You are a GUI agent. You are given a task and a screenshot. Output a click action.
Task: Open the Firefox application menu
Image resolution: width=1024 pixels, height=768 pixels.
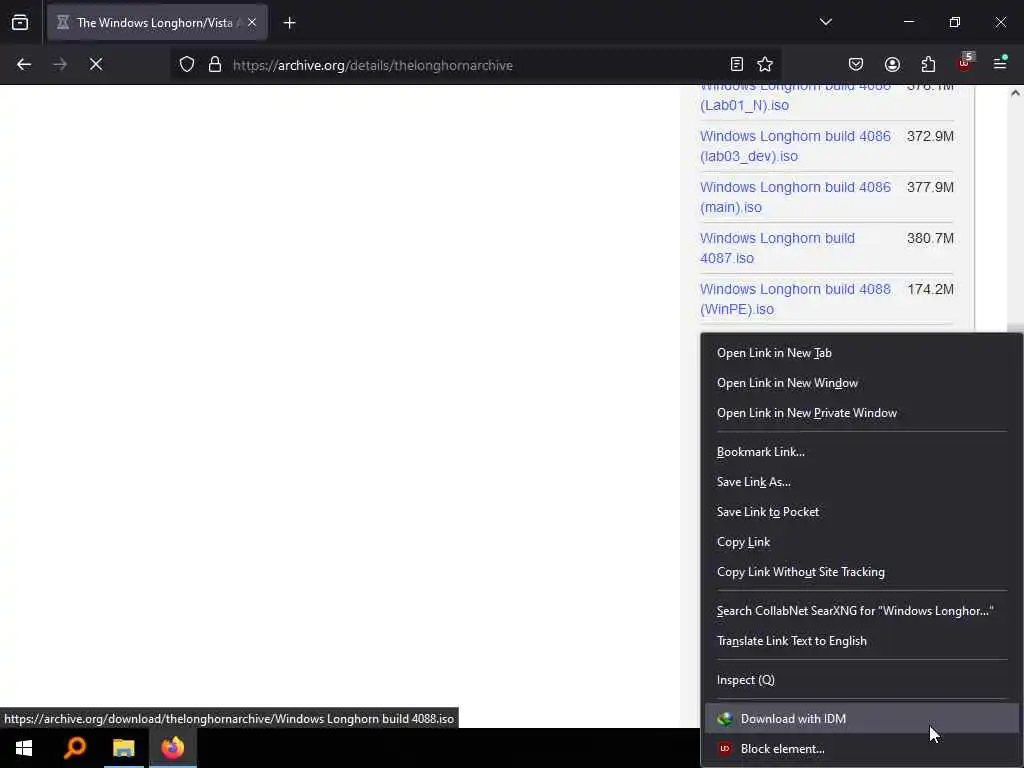click(1000, 63)
